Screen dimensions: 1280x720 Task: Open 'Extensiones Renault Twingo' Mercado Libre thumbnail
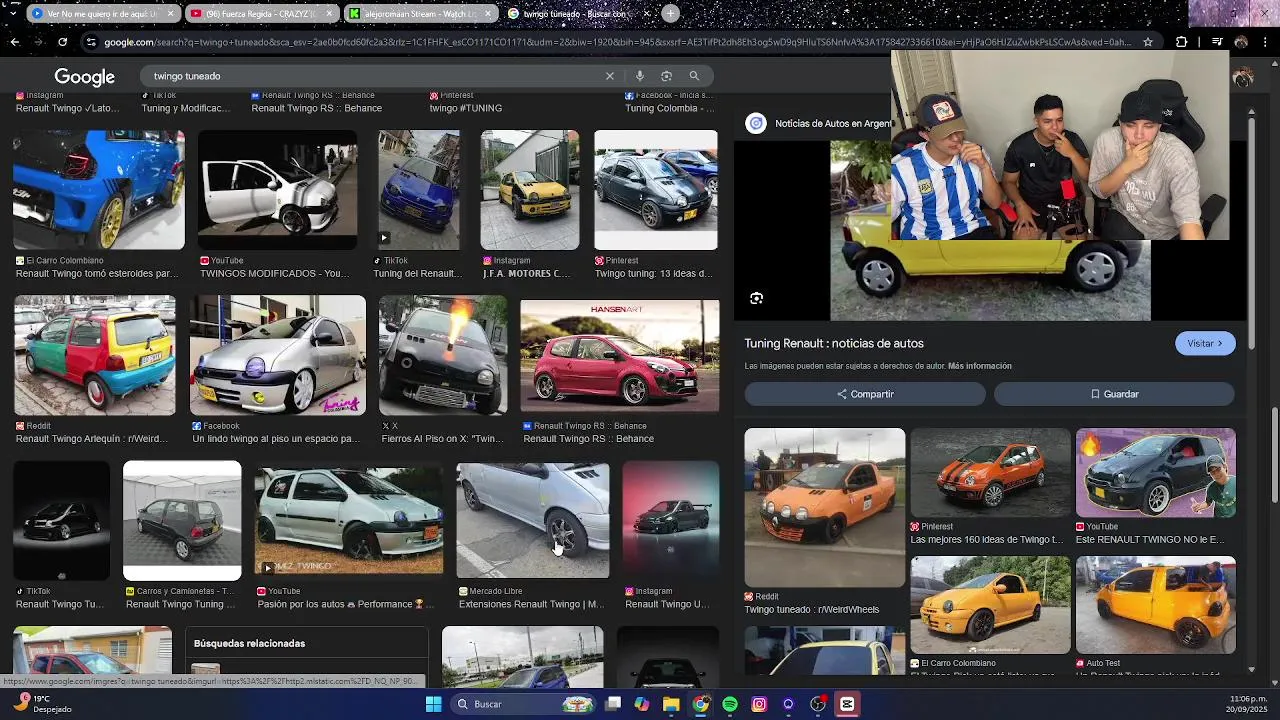(533, 520)
